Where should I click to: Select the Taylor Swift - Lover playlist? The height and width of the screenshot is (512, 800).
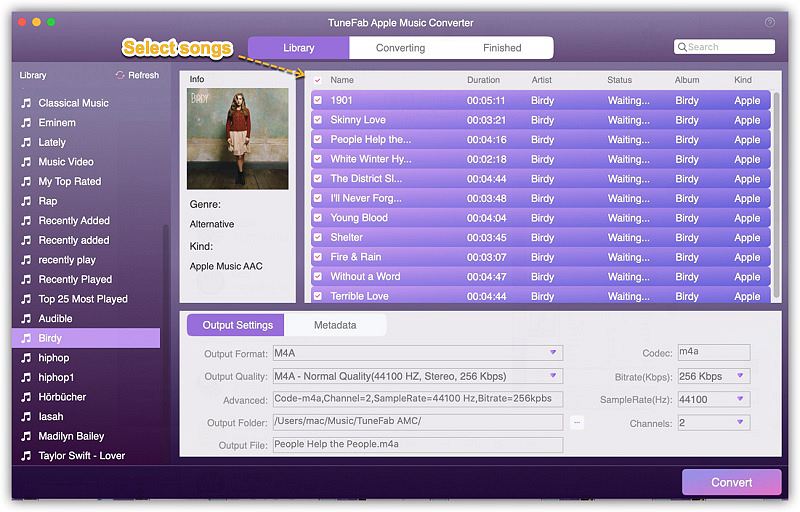81,456
